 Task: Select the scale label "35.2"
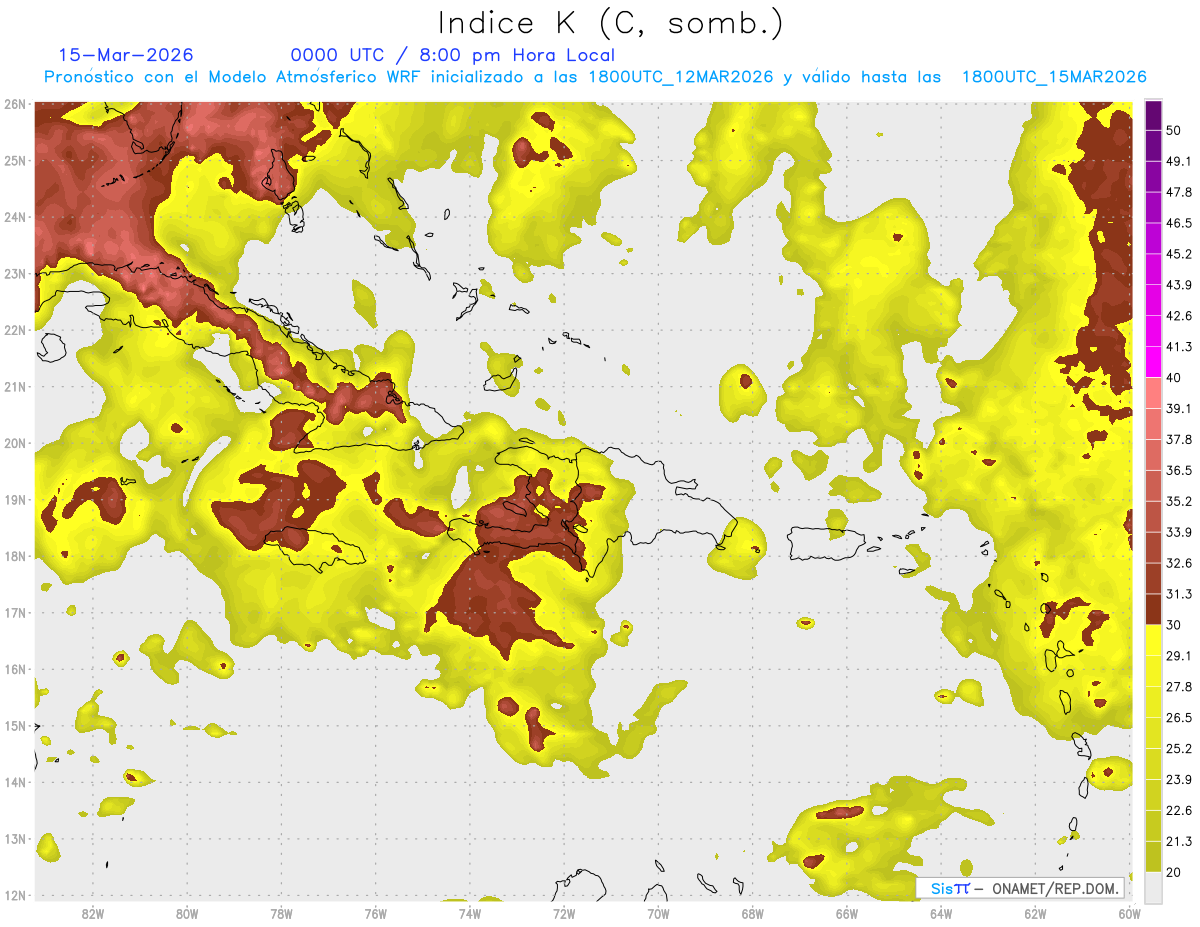1178,501
